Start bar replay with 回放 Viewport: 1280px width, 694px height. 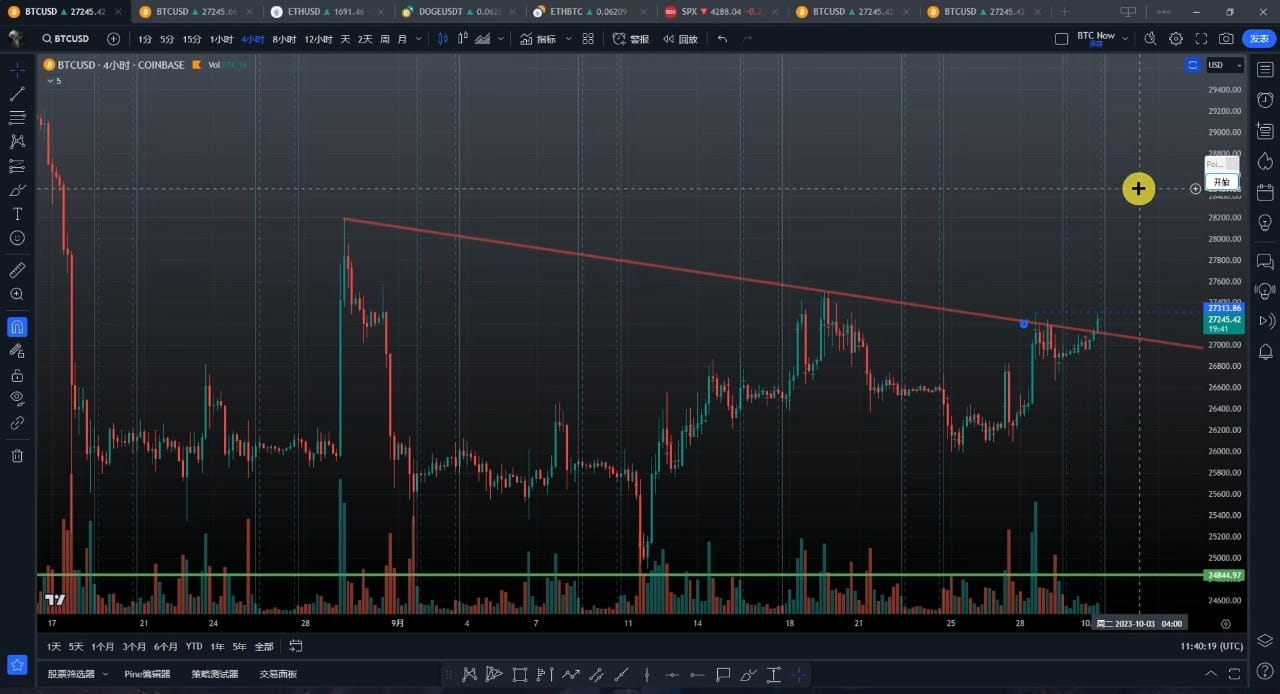[x=679, y=39]
